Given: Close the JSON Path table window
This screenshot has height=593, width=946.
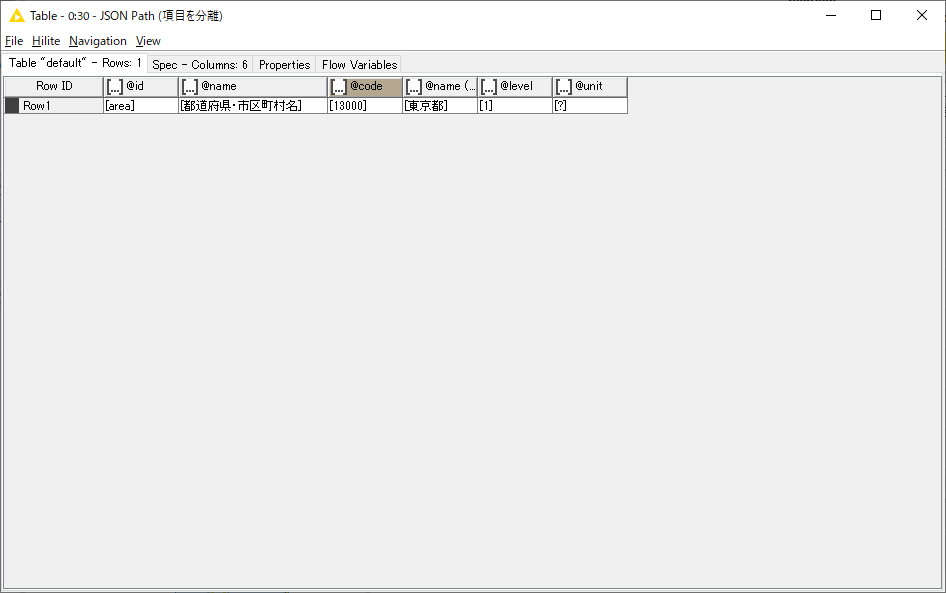Looking at the screenshot, I should 921,16.
